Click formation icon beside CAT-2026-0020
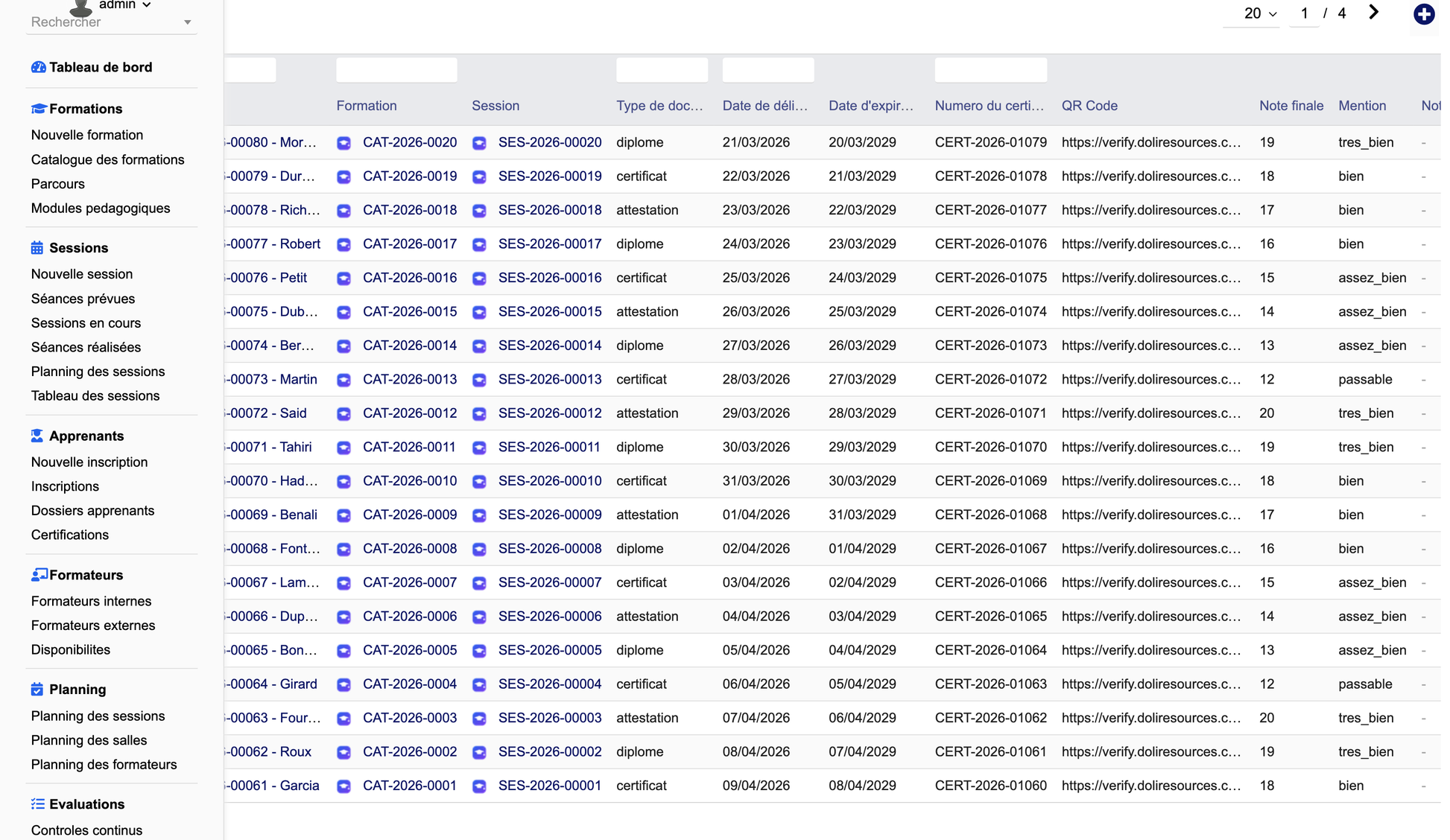Viewport: 1450px width, 840px height. pyautogui.click(x=343, y=143)
